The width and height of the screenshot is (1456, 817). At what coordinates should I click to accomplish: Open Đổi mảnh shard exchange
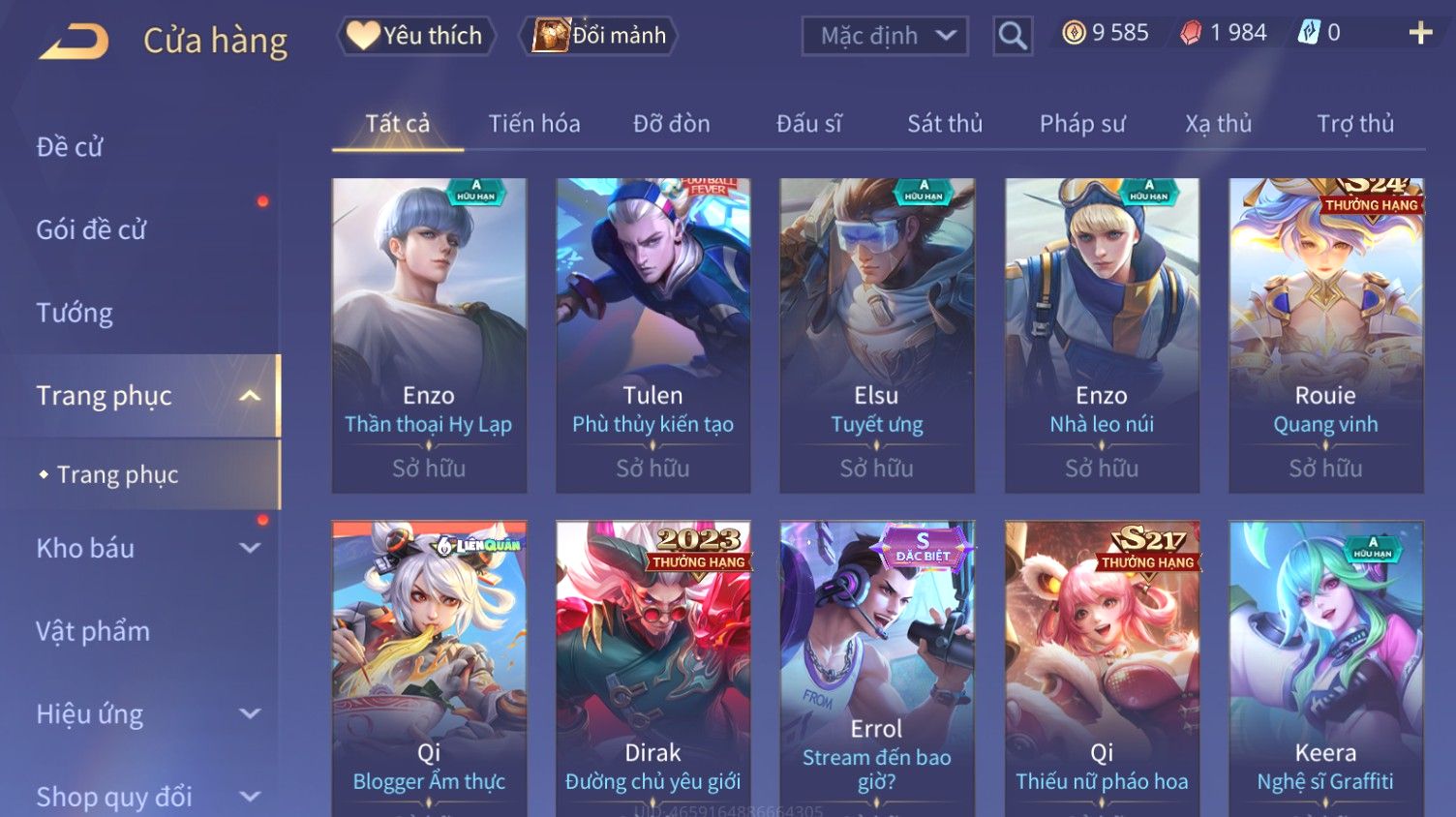tap(599, 36)
